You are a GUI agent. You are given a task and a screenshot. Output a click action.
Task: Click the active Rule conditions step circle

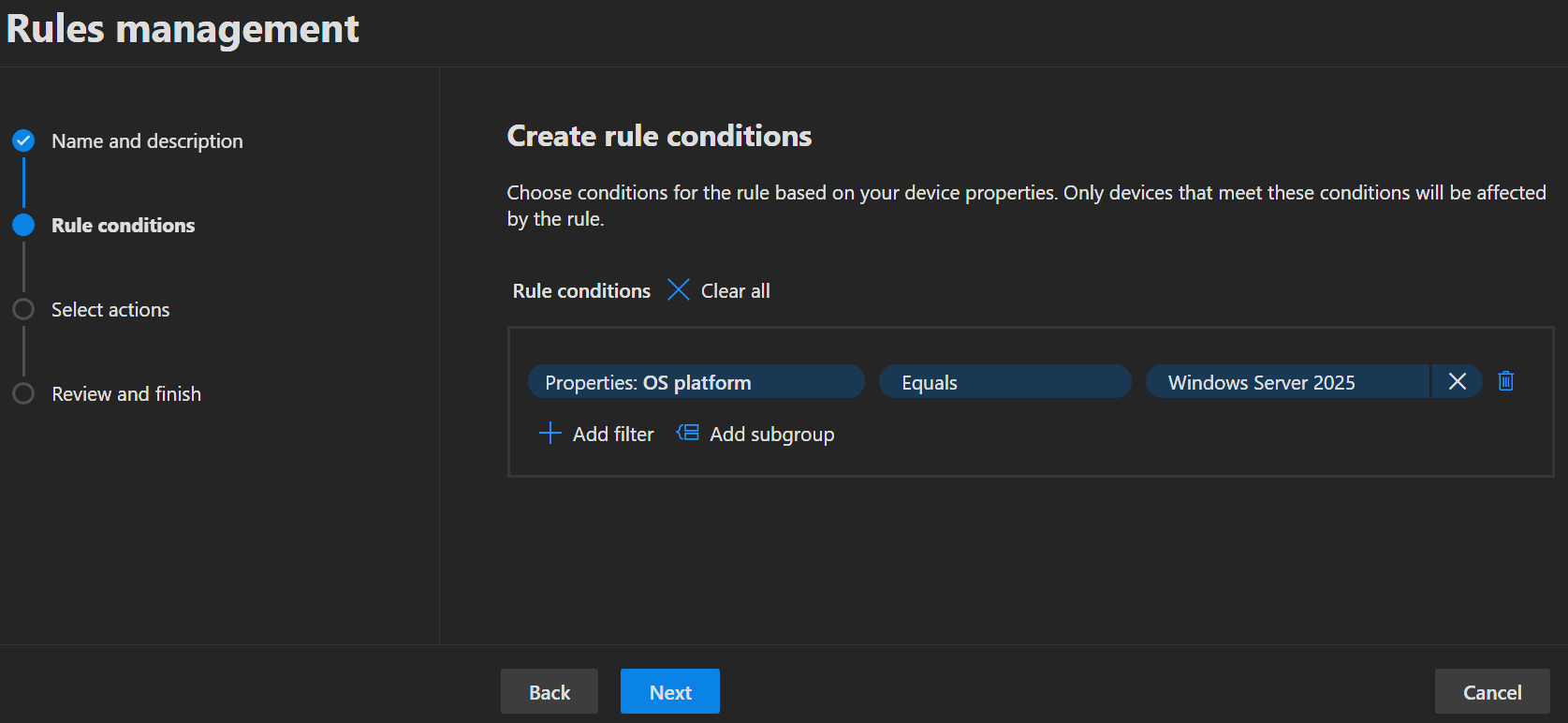point(23,225)
